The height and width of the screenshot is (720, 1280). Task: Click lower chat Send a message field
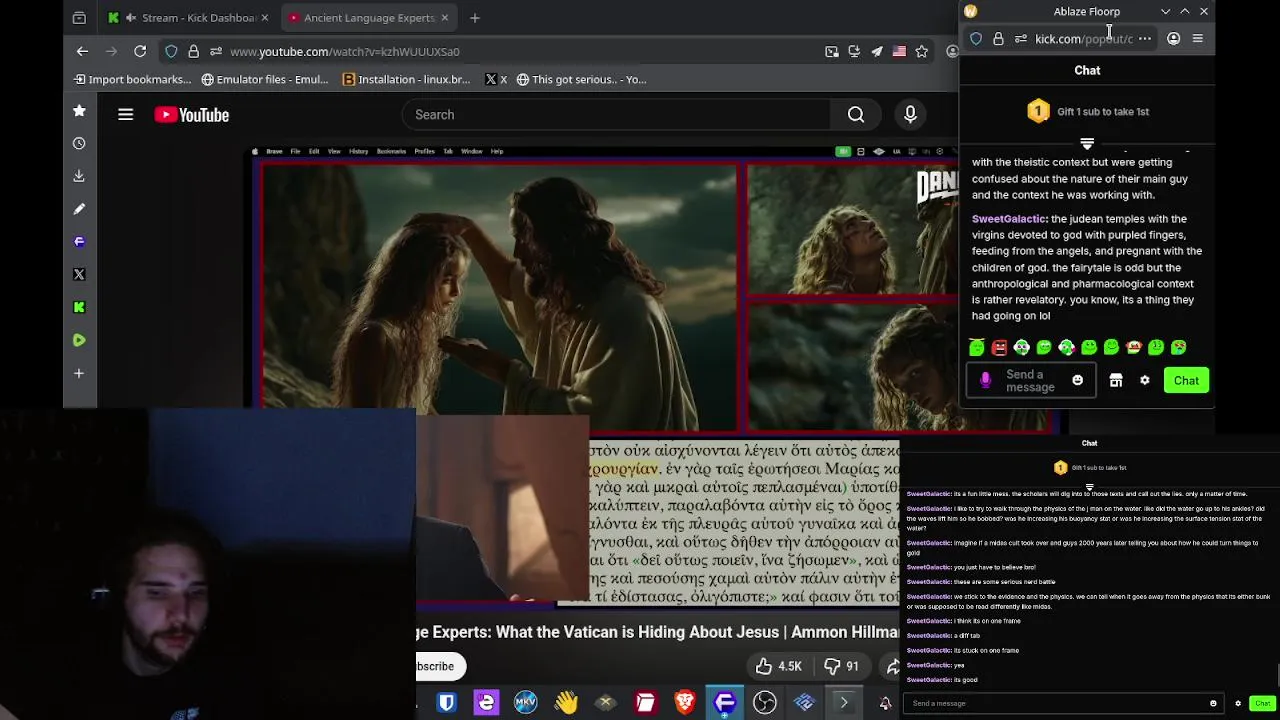[1065, 703]
